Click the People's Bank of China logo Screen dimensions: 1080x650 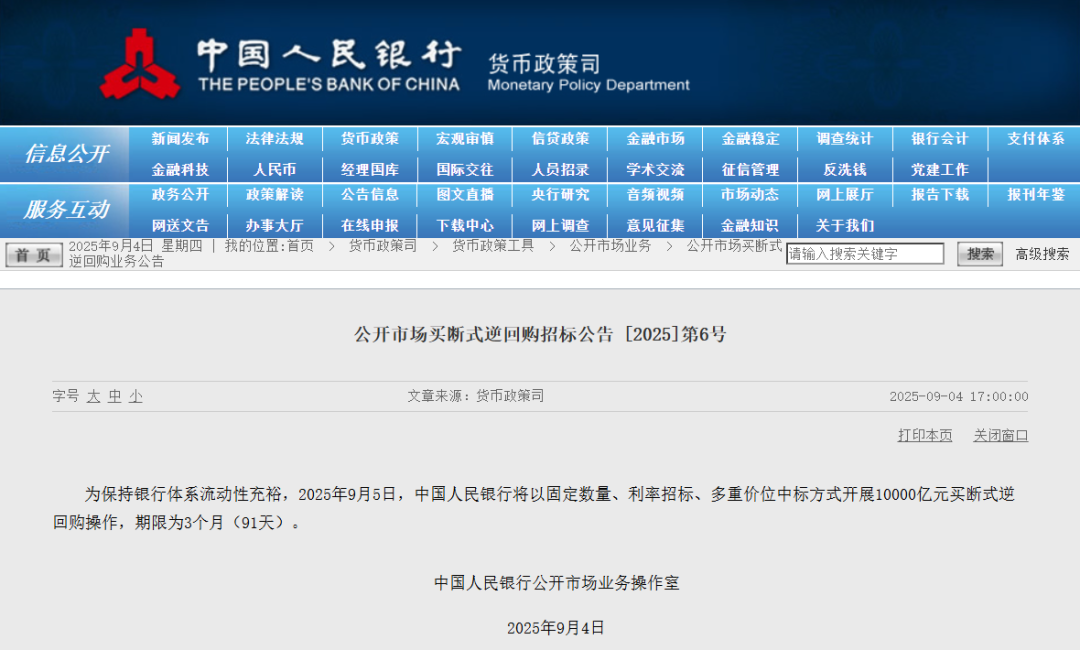point(143,62)
